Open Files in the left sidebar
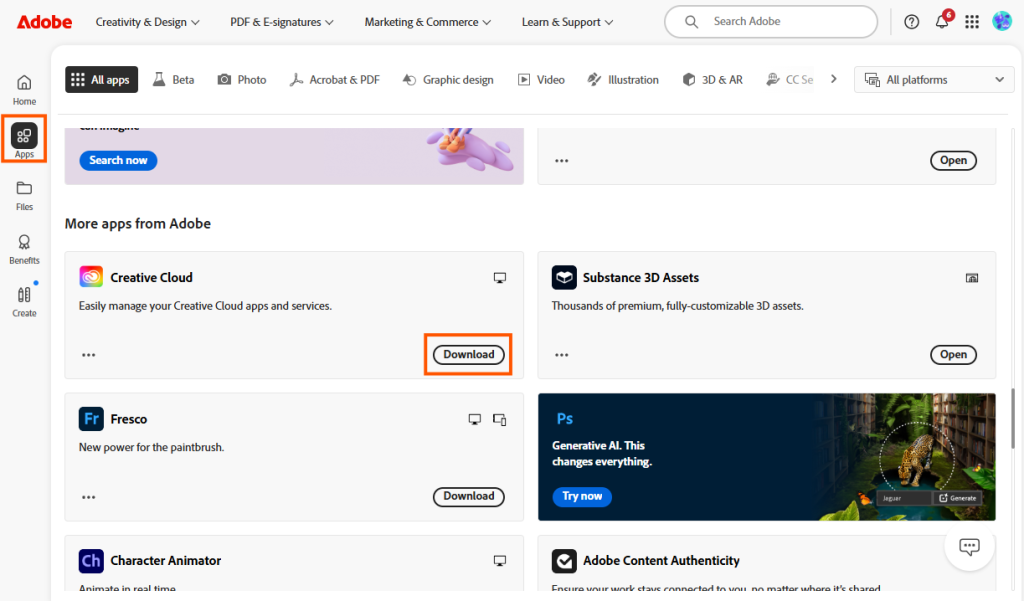 point(24,196)
